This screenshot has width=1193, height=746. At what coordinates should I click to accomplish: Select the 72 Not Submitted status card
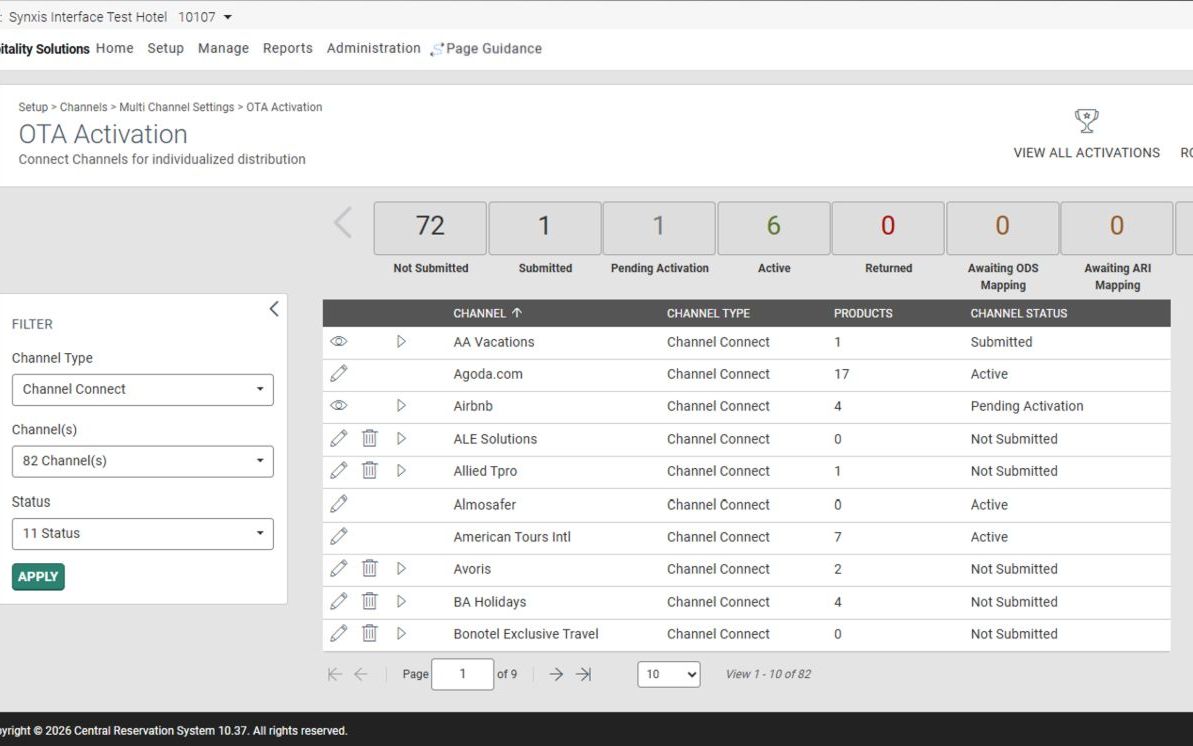pyautogui.click(x=430, y=228)
